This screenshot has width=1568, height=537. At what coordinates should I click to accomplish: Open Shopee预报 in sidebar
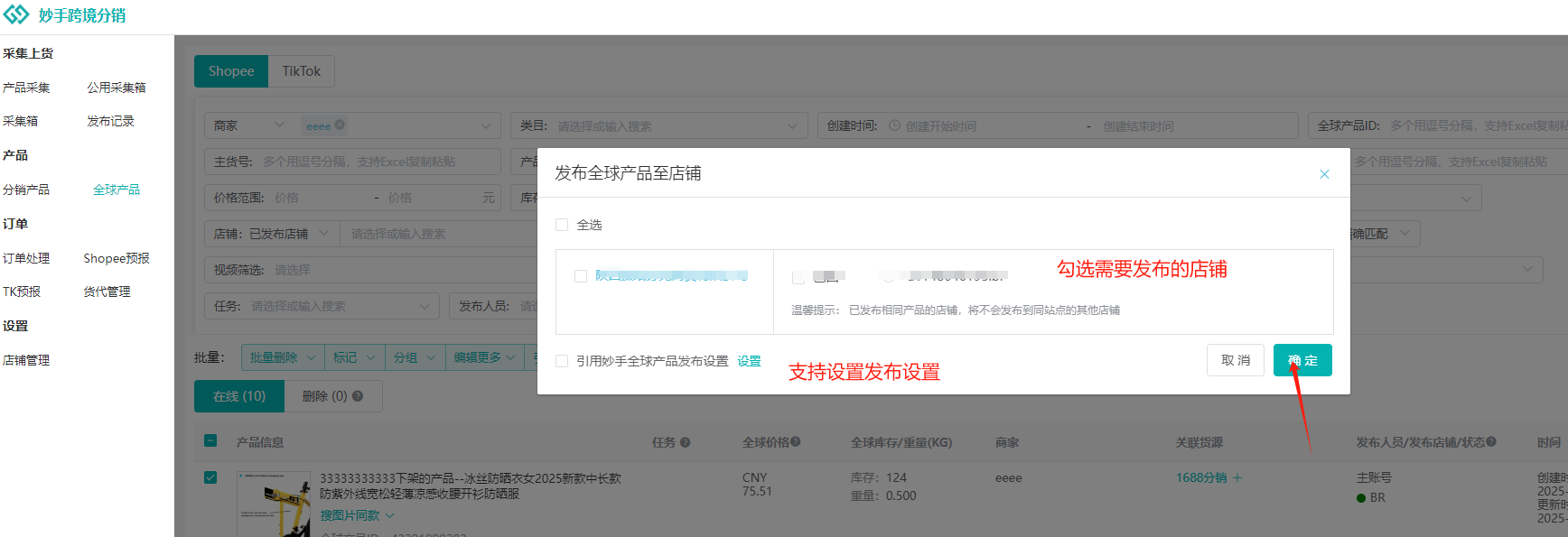pos(117,258)
